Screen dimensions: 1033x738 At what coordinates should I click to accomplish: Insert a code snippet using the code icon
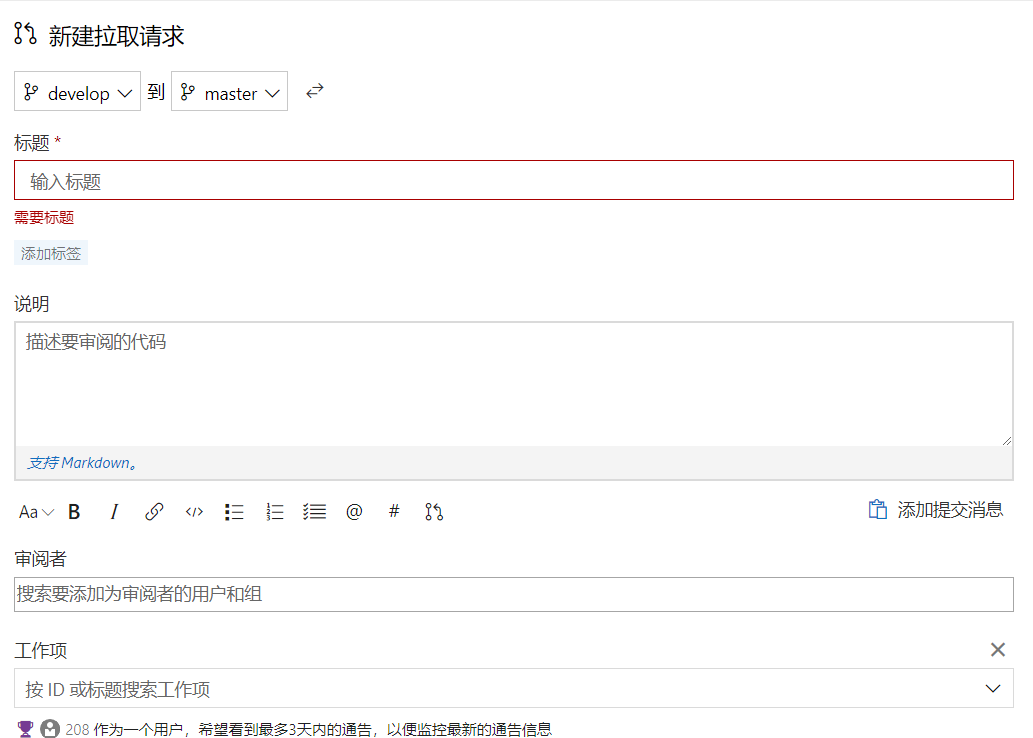[x=194, y=511]
